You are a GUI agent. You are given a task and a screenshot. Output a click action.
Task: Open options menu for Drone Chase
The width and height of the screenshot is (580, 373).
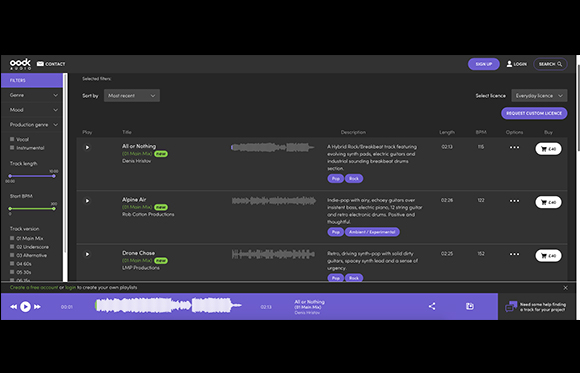(514, 254)
